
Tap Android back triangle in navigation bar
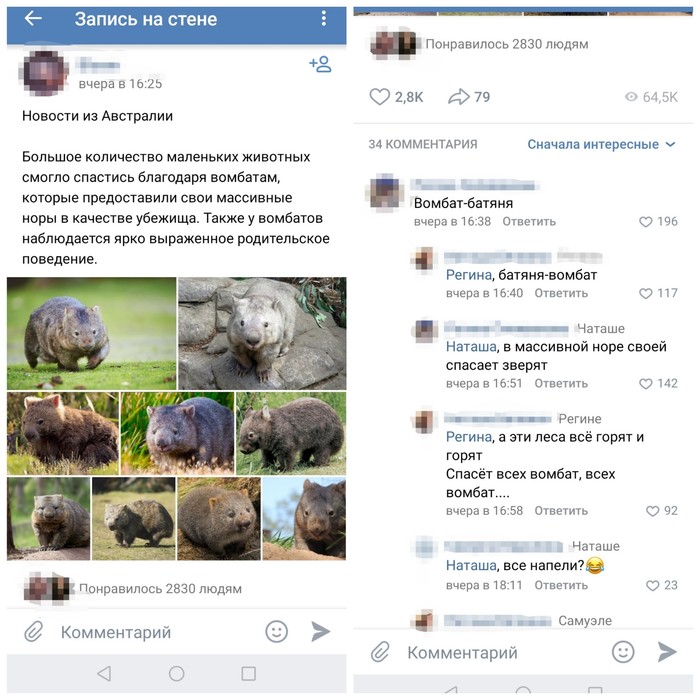pyautogui.click(x=104, y=673)
